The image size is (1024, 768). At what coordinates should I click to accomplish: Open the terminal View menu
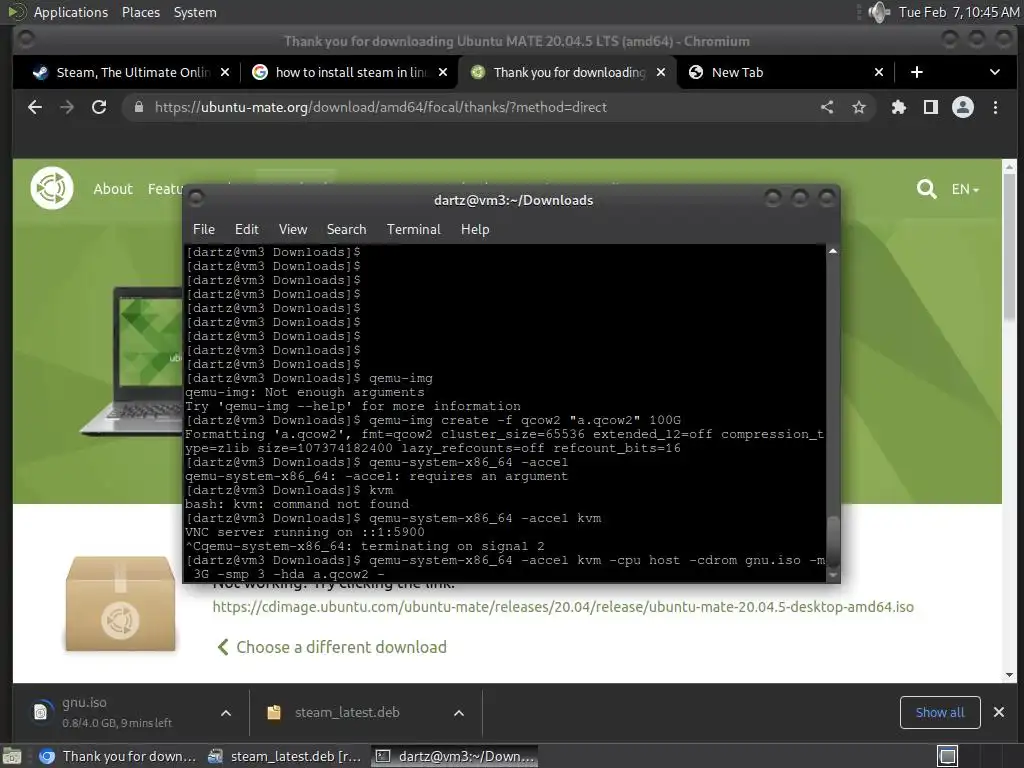pyautogui.click(x=293, y=229)
